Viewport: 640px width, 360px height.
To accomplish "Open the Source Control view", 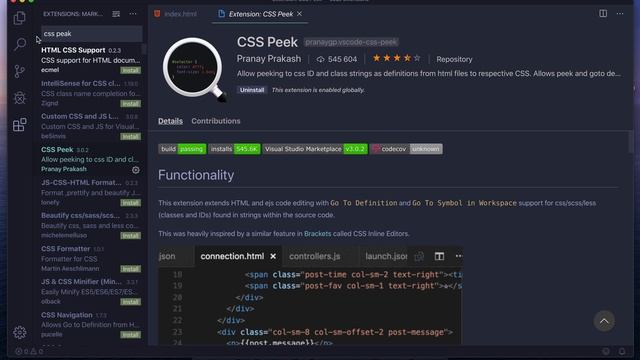I will 19,71.
